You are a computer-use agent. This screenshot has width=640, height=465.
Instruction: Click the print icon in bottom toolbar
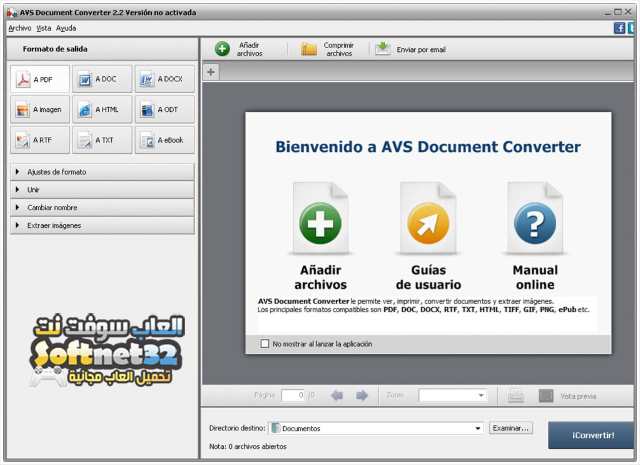516,396
